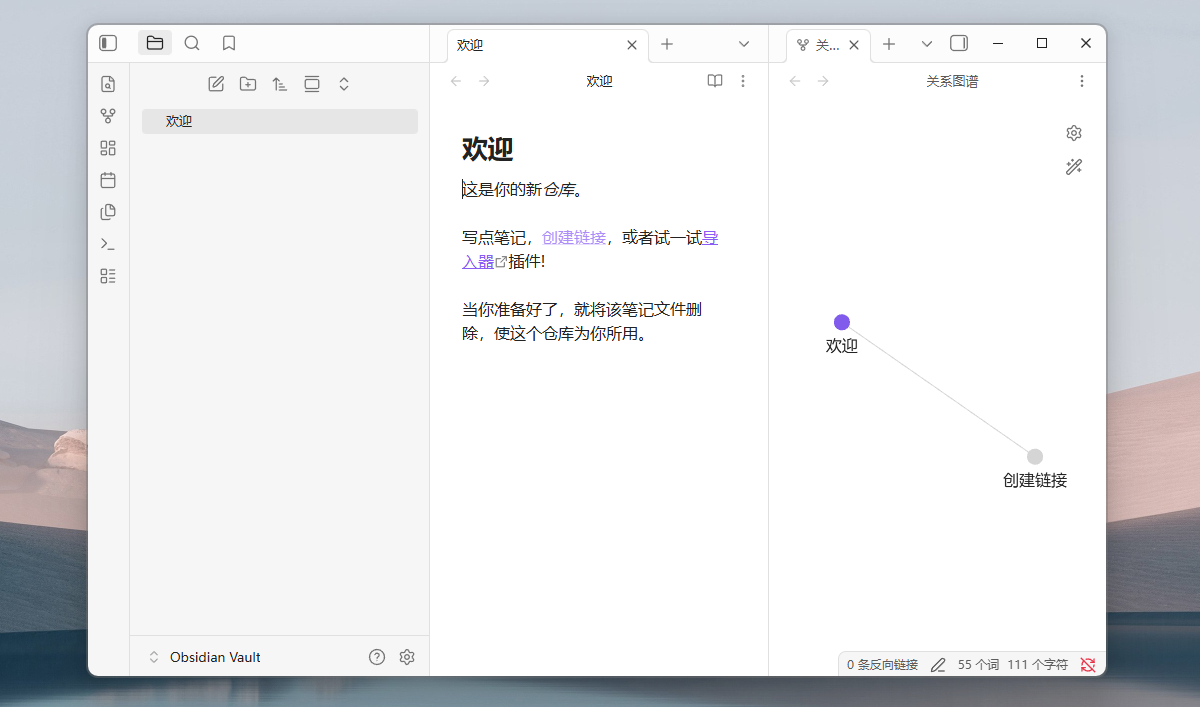Viewport: 1200px width, 707px height.
Task: Click the new note icon
Action: coord(216,84)
